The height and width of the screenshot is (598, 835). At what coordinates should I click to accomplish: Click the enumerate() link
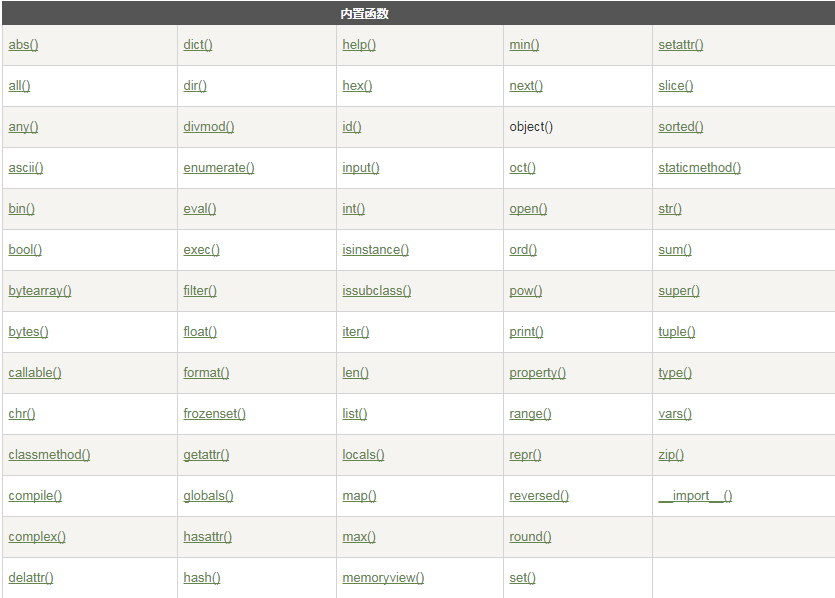point(218,168)
